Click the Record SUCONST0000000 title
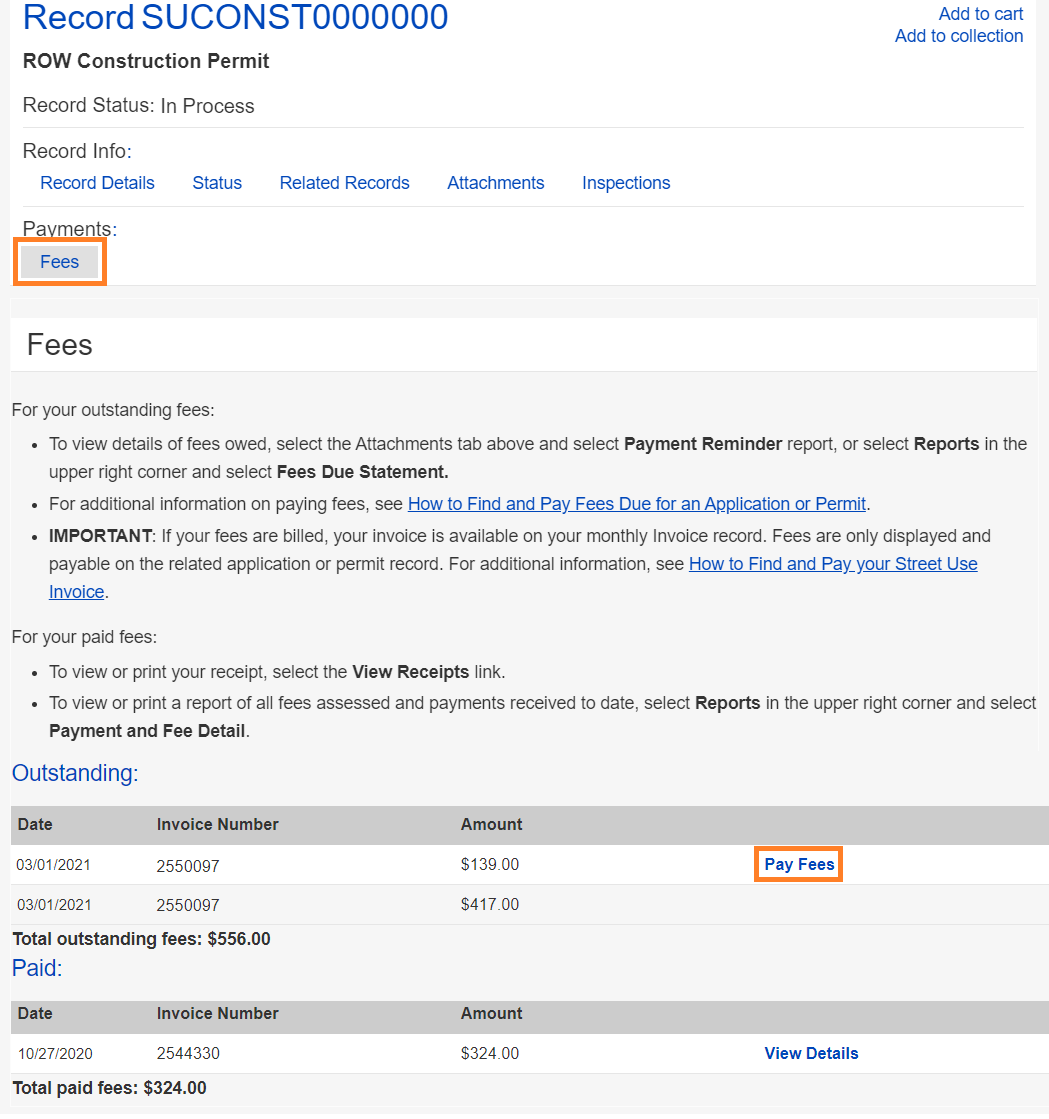This screenshot has width=1049, height=1119. pyautogui.click(x=235, y=17)
